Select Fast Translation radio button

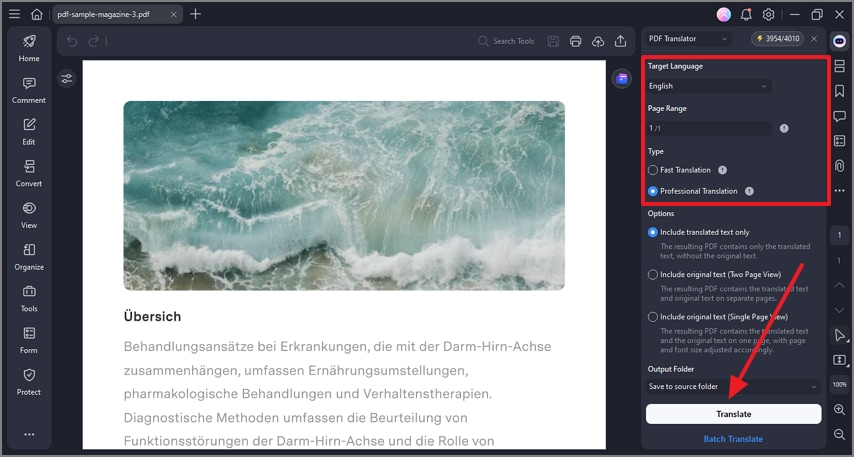coord(652,170)
